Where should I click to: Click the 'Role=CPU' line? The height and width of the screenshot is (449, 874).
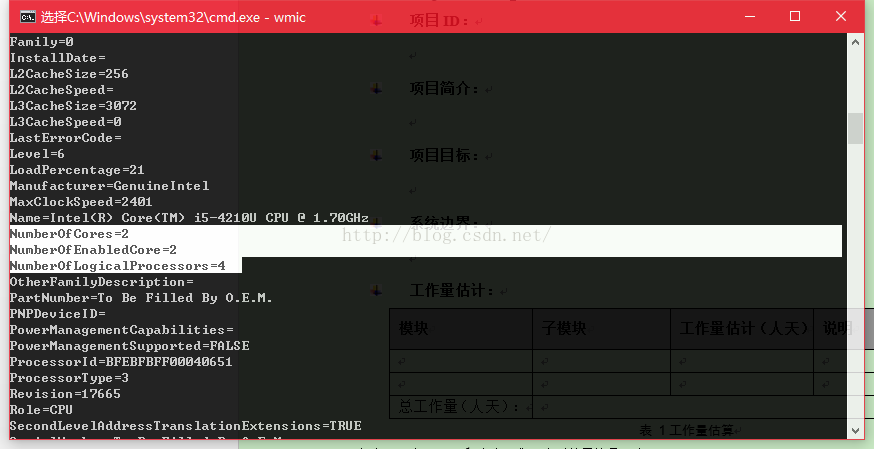(41, 409)
